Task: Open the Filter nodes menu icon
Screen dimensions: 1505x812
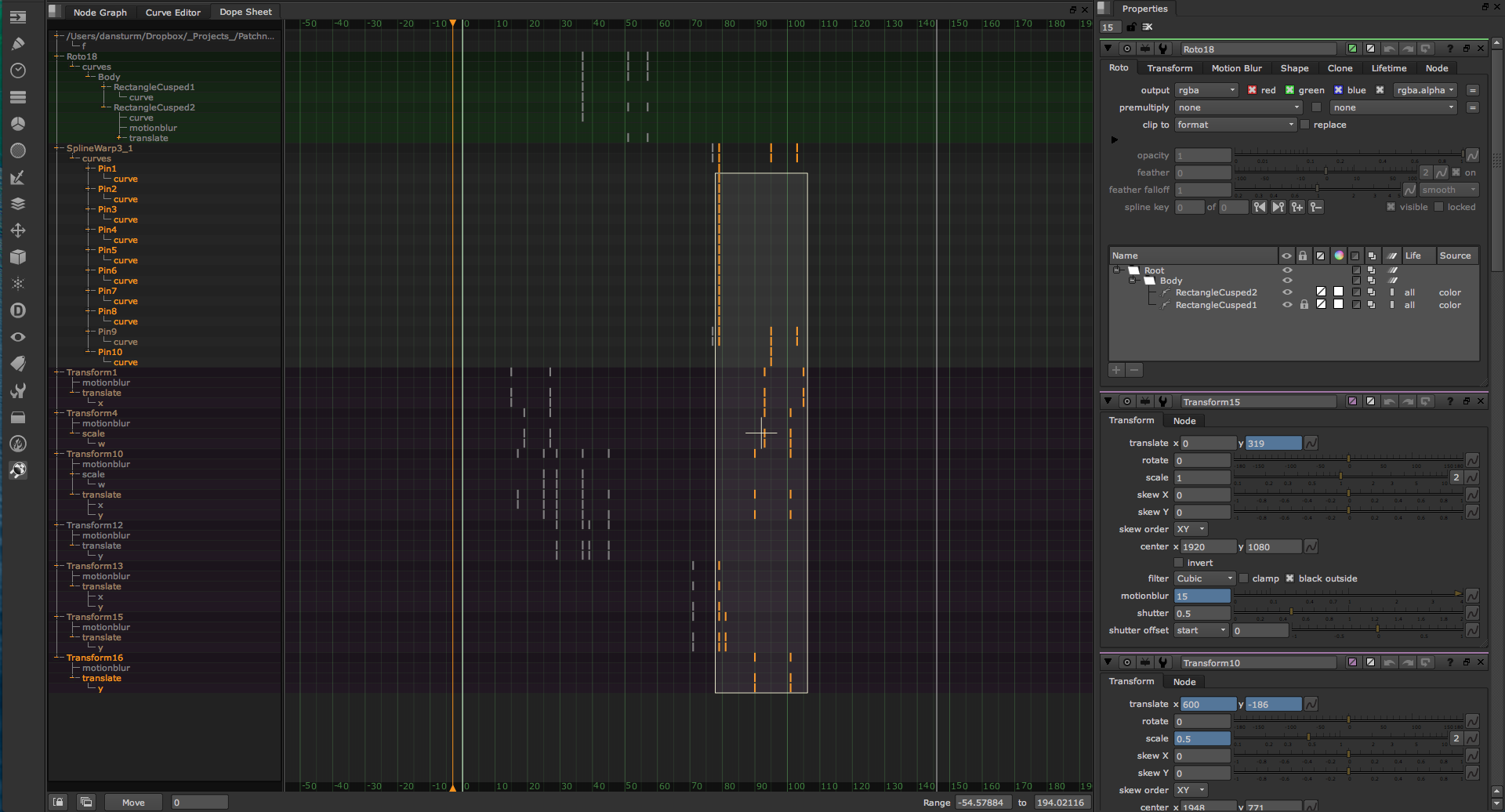Action: [x=18, y=150]
